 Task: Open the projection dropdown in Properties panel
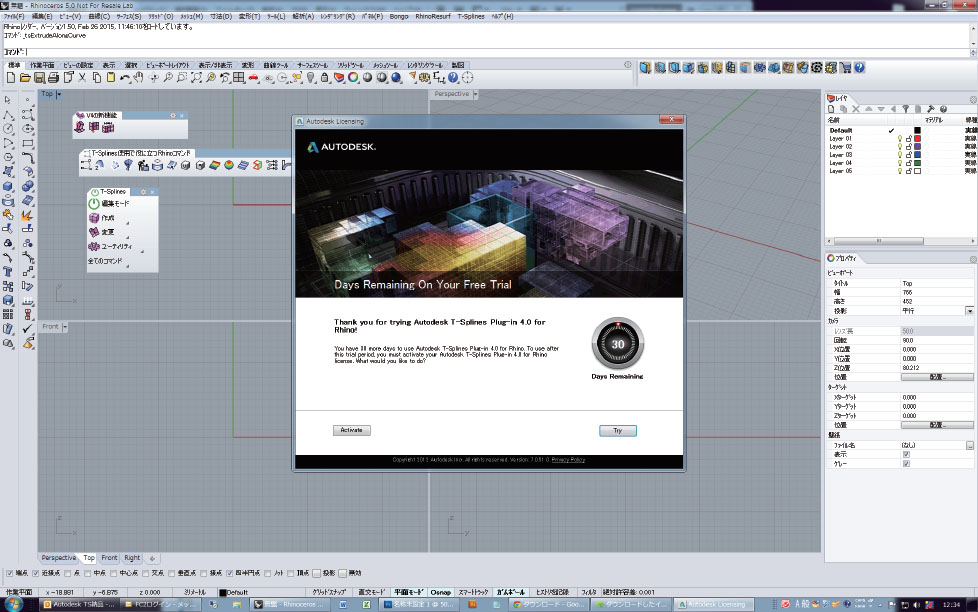tap(969, 311)
